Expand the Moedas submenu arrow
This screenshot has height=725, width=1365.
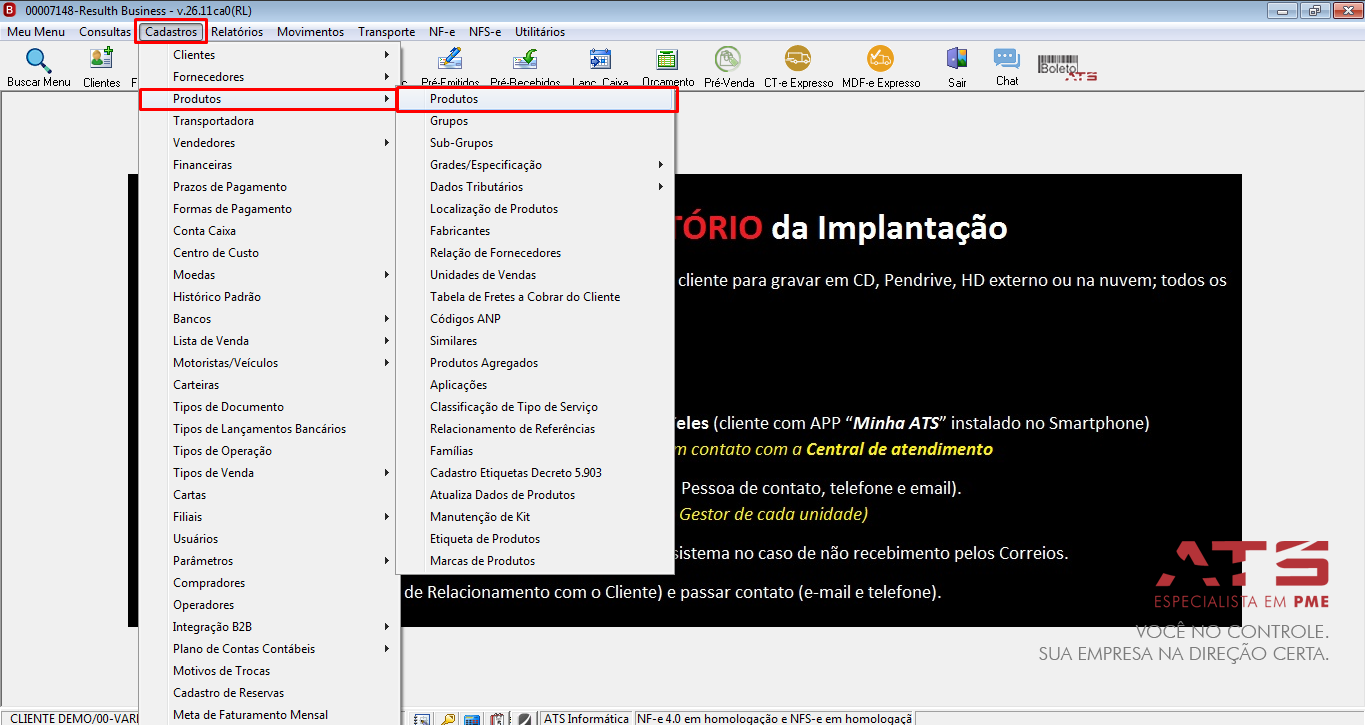[x=387, y=275]
